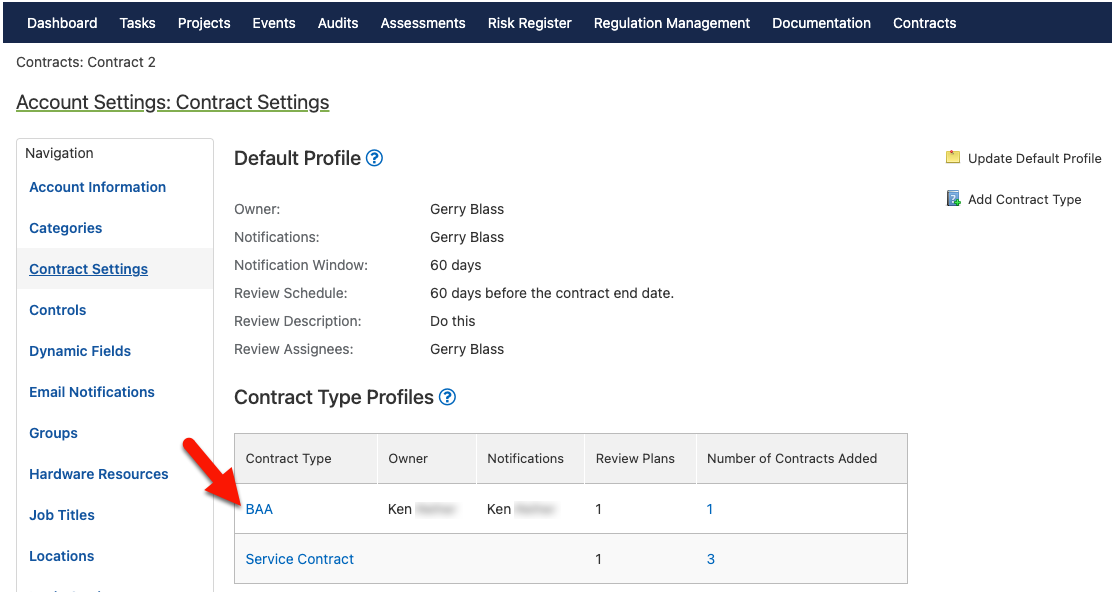1114x595 pixels.
Task: Click the Update Default Profile note icon
Action: point(953,158)
